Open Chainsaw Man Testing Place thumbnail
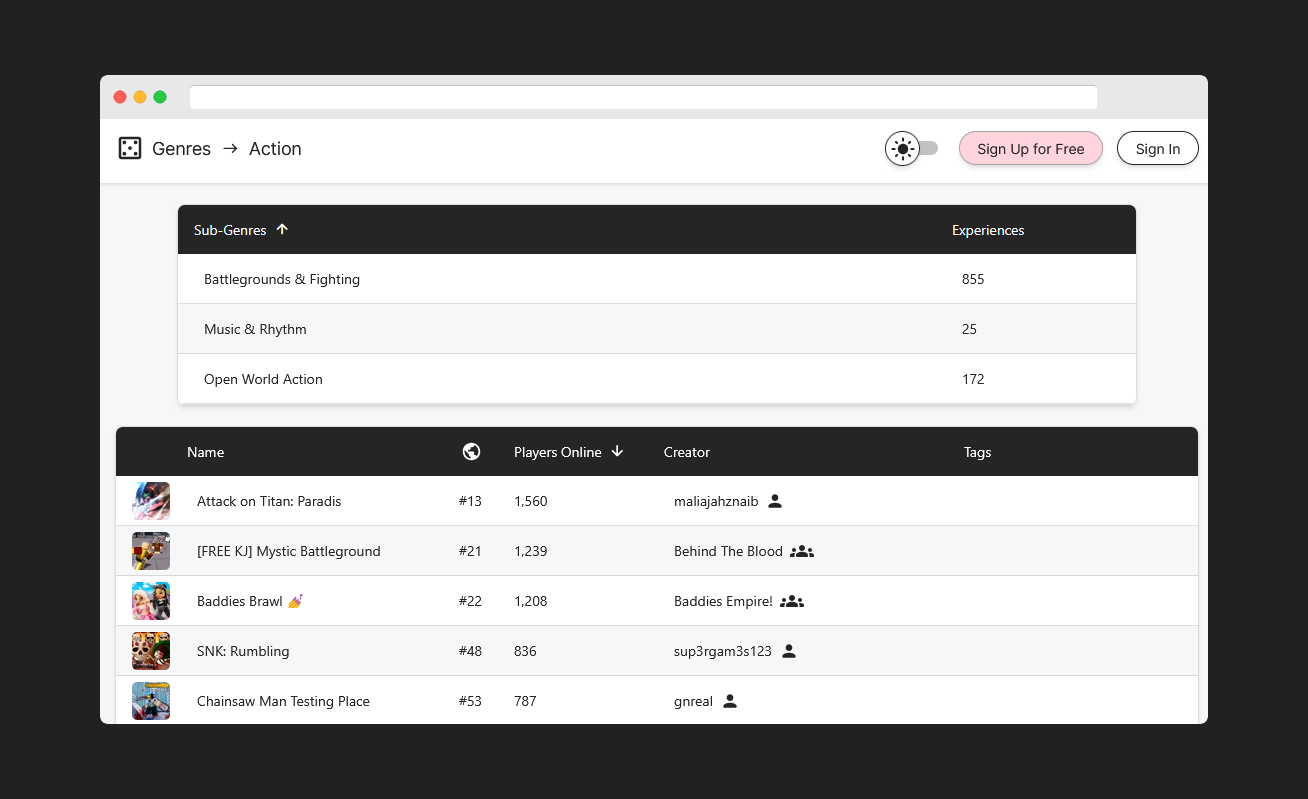Image resolution: width=1308 pixels, height=799 pixels. (x=151, y=701)
